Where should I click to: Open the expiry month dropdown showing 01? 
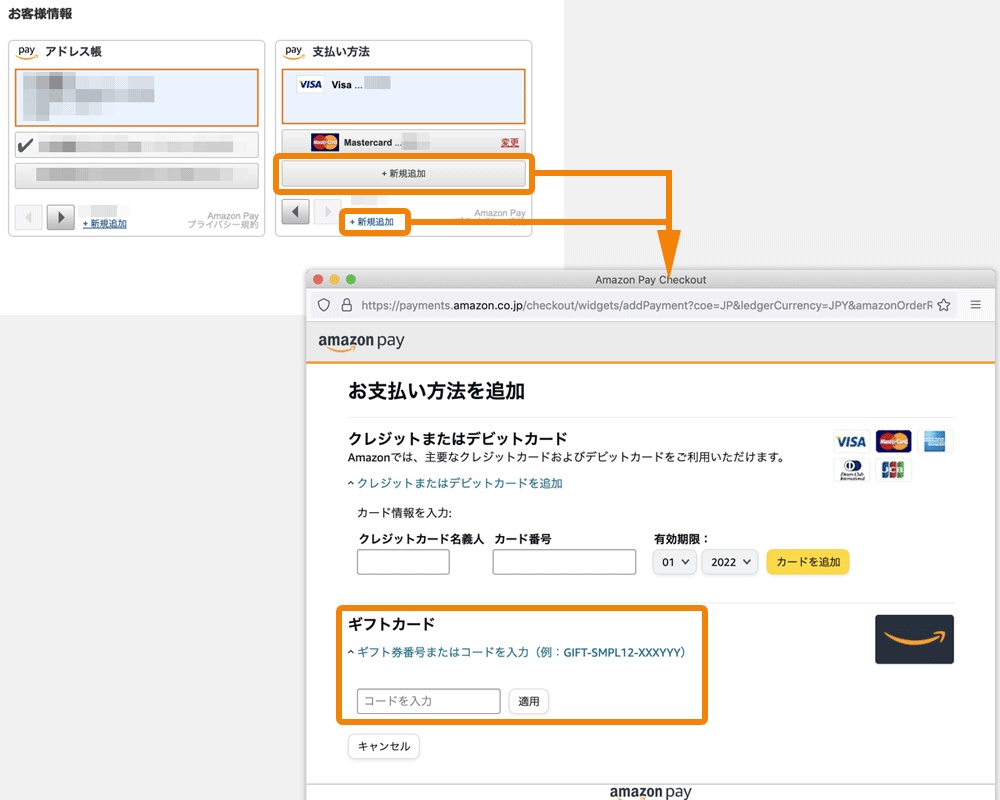(x=675, y=562)
